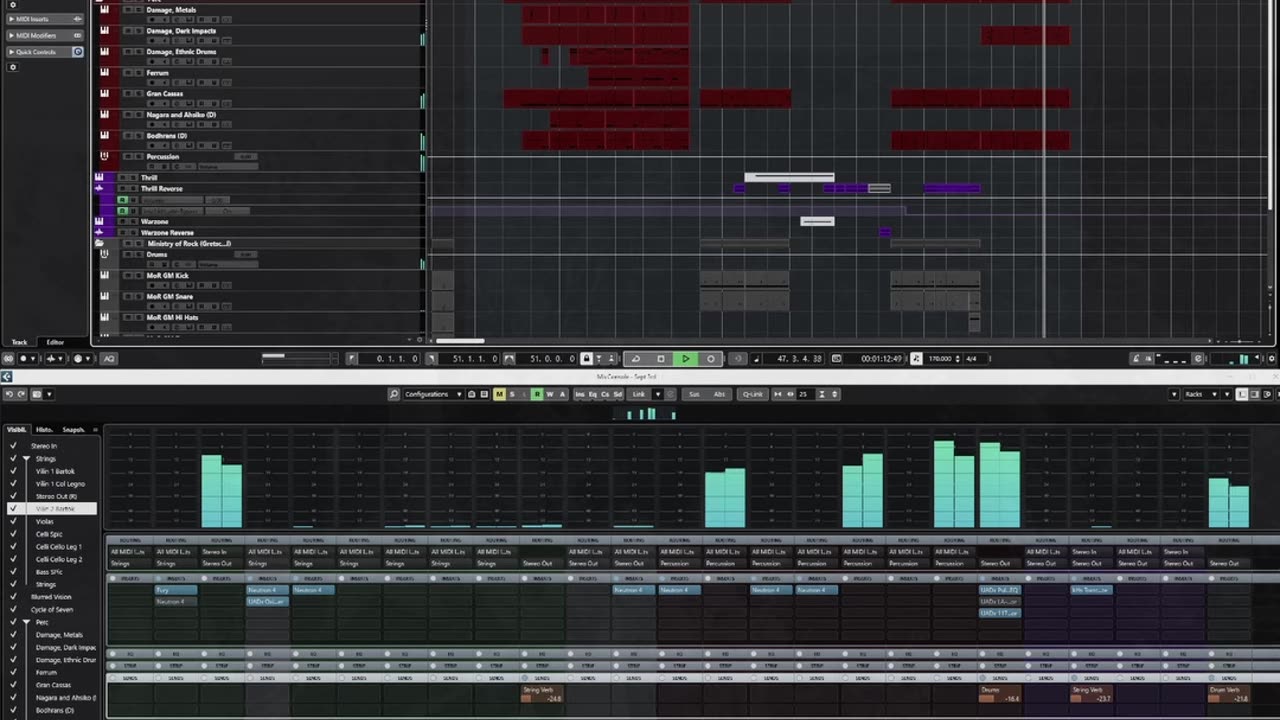Open the MixConsole undo arrow icon

click(7, 394)
